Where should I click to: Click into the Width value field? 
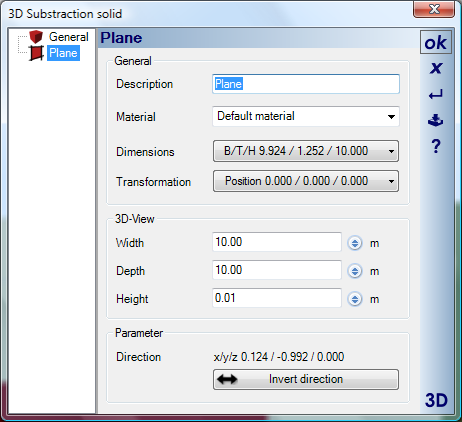point(277,242)
